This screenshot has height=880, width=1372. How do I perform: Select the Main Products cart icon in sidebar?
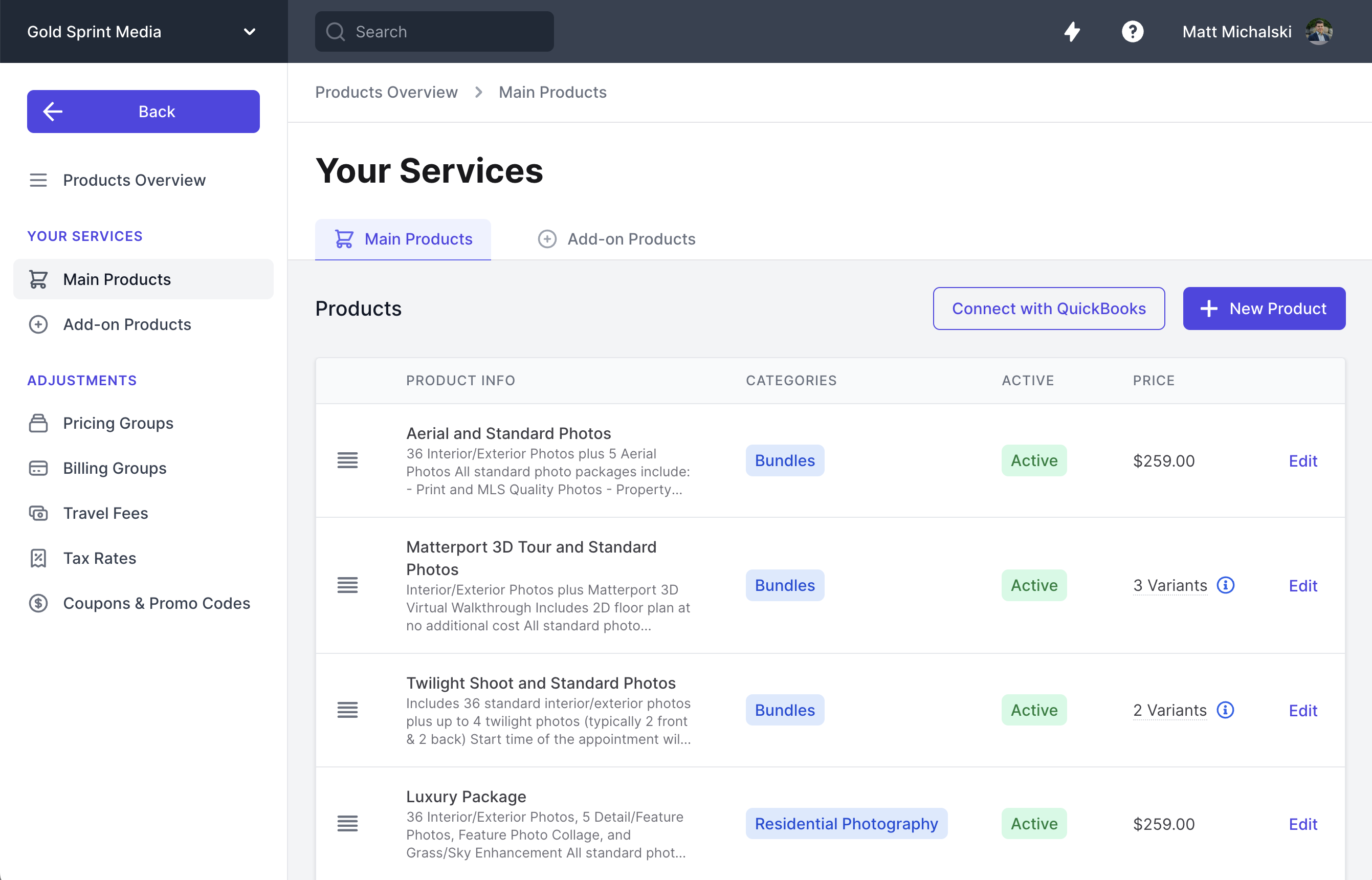pyautogui.click(x=38, y=279)
